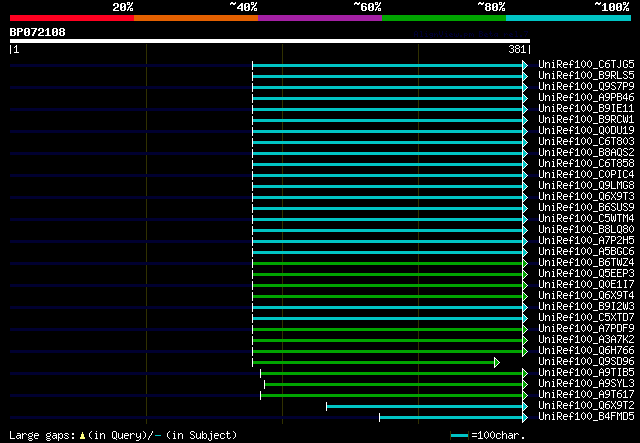The image size is (640, 443).
Task: Click the 381 end position marker
Action: [x=519, y=49]
